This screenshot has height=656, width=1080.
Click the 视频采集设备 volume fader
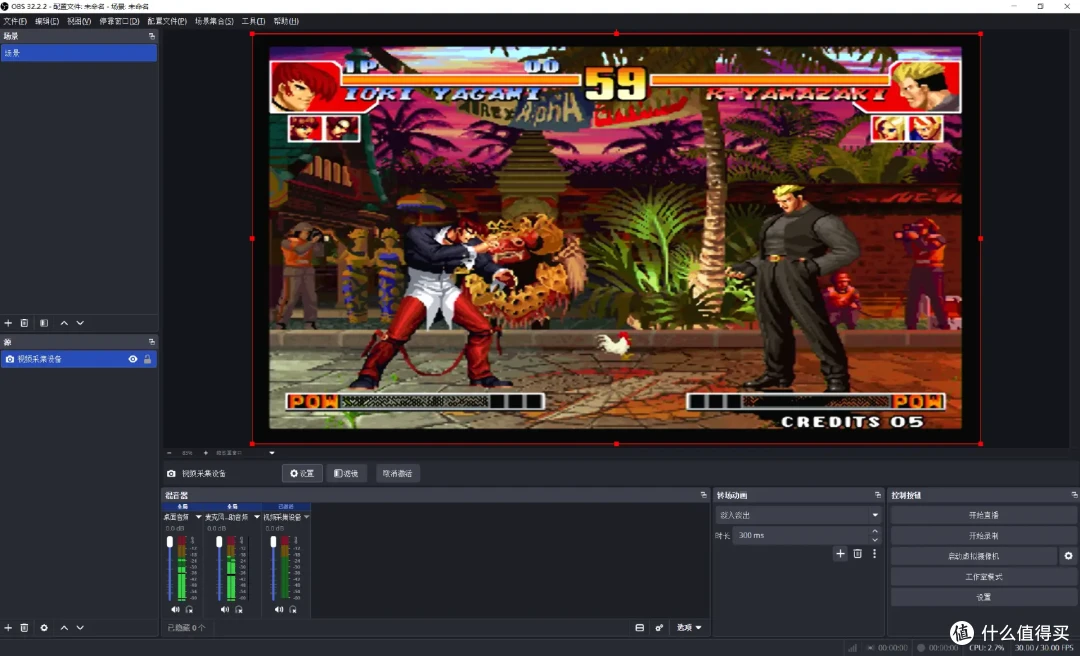[273, 542]
